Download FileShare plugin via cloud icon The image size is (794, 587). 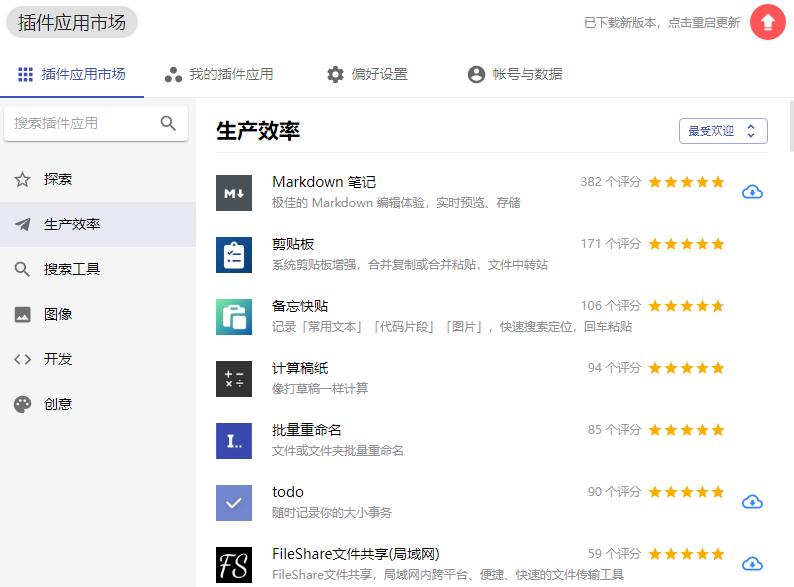pos(752,564)
